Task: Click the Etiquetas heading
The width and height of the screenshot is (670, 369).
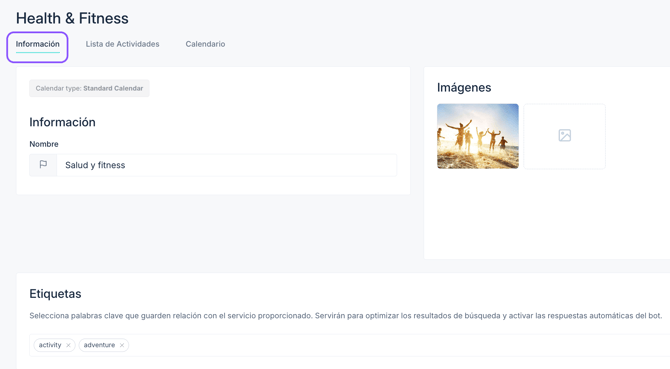Action: click(55, 294)
